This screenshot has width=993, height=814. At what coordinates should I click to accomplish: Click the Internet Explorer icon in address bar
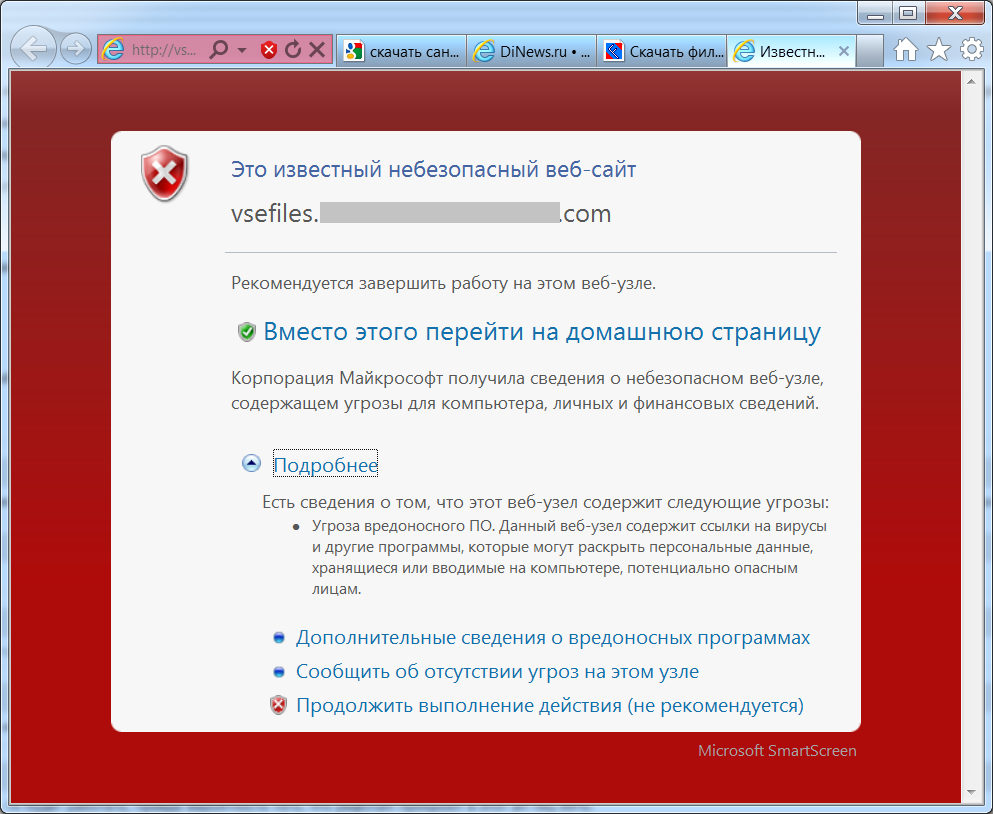click(x=113, y=49)
